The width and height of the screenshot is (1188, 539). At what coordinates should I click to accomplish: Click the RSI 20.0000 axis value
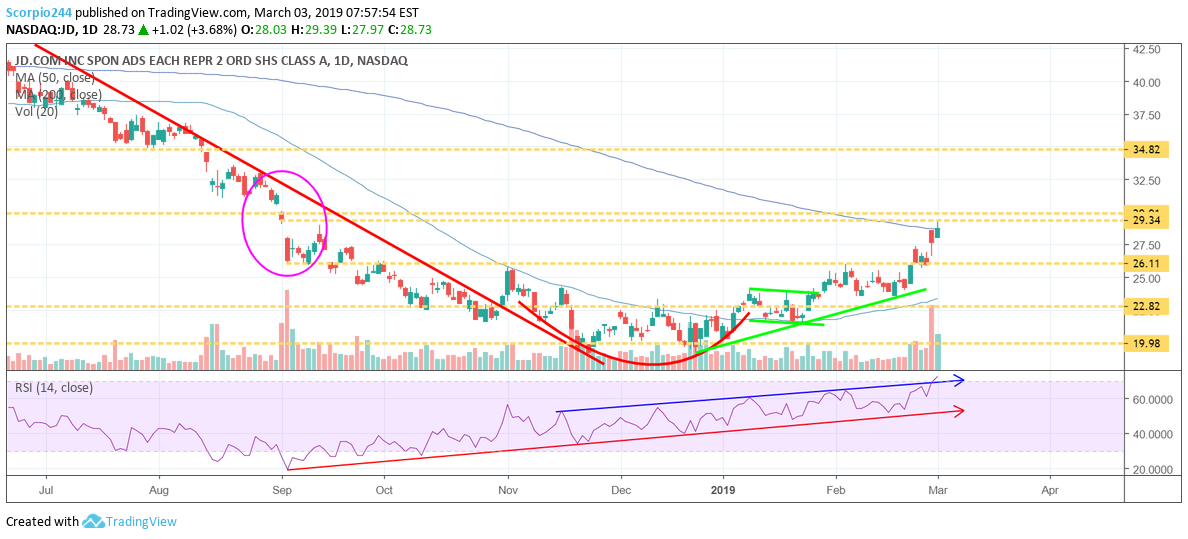pyautogui.click(x=1151, y=469)
